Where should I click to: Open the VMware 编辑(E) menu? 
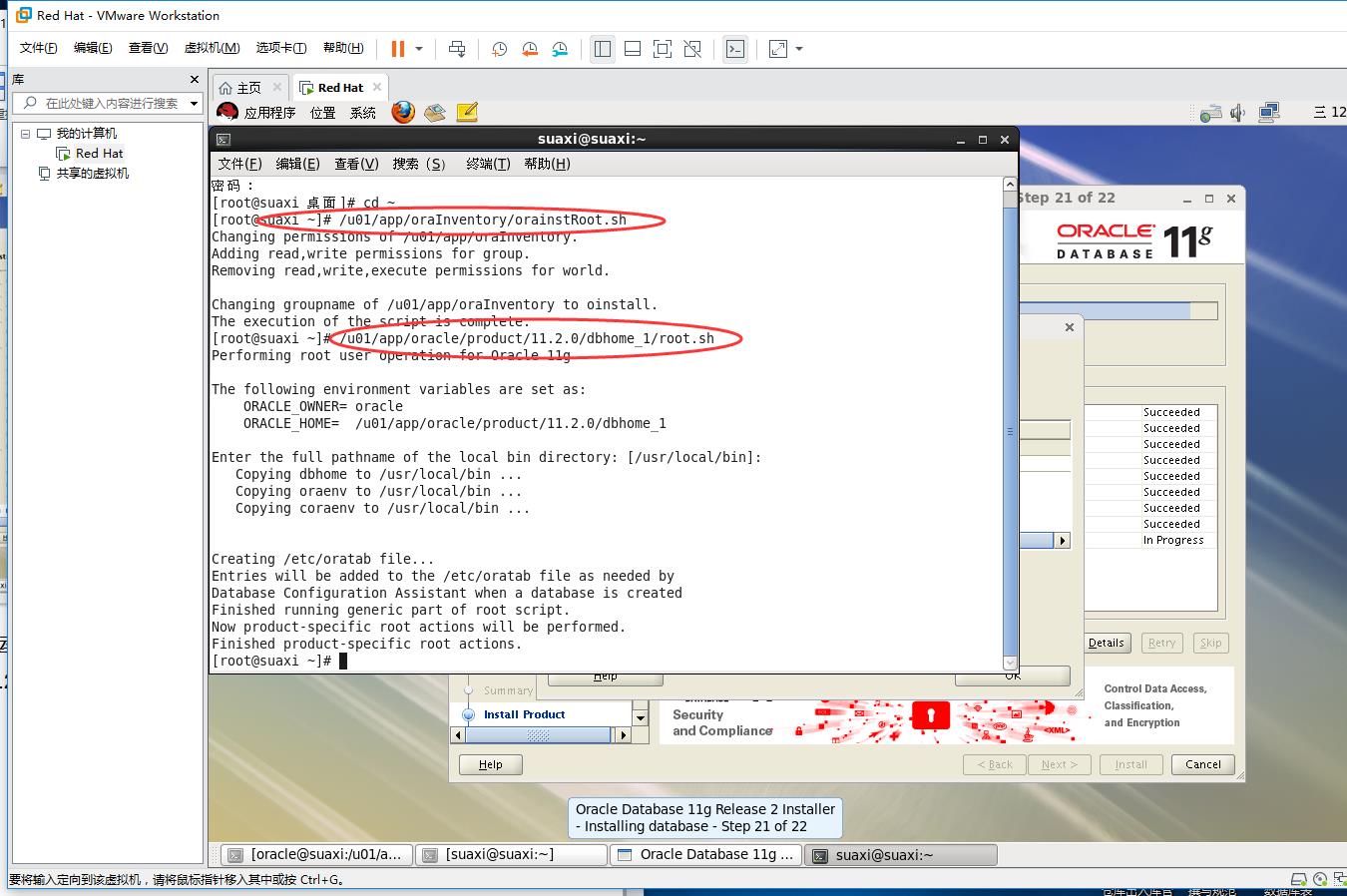tap(93, 48)
